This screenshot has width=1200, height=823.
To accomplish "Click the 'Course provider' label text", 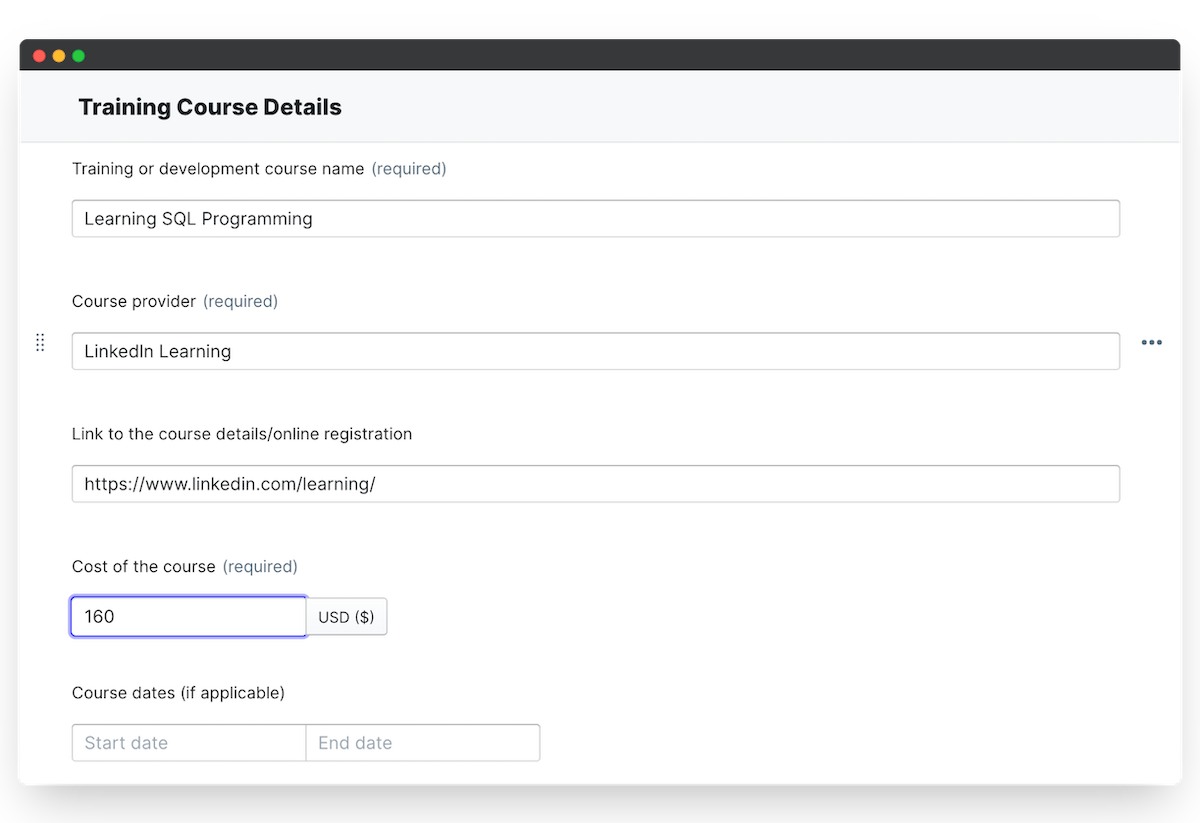I will pos(134,301).
